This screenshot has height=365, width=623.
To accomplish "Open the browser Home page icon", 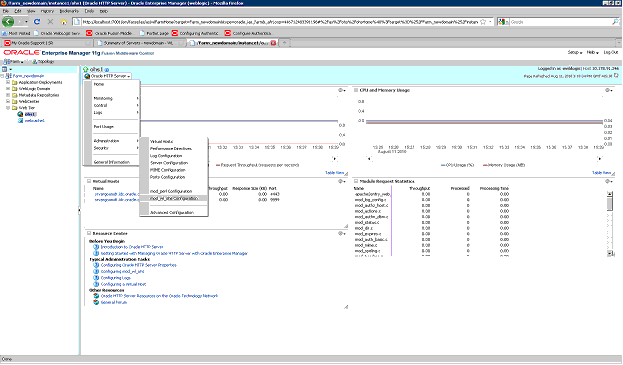I will coord(64,22).
